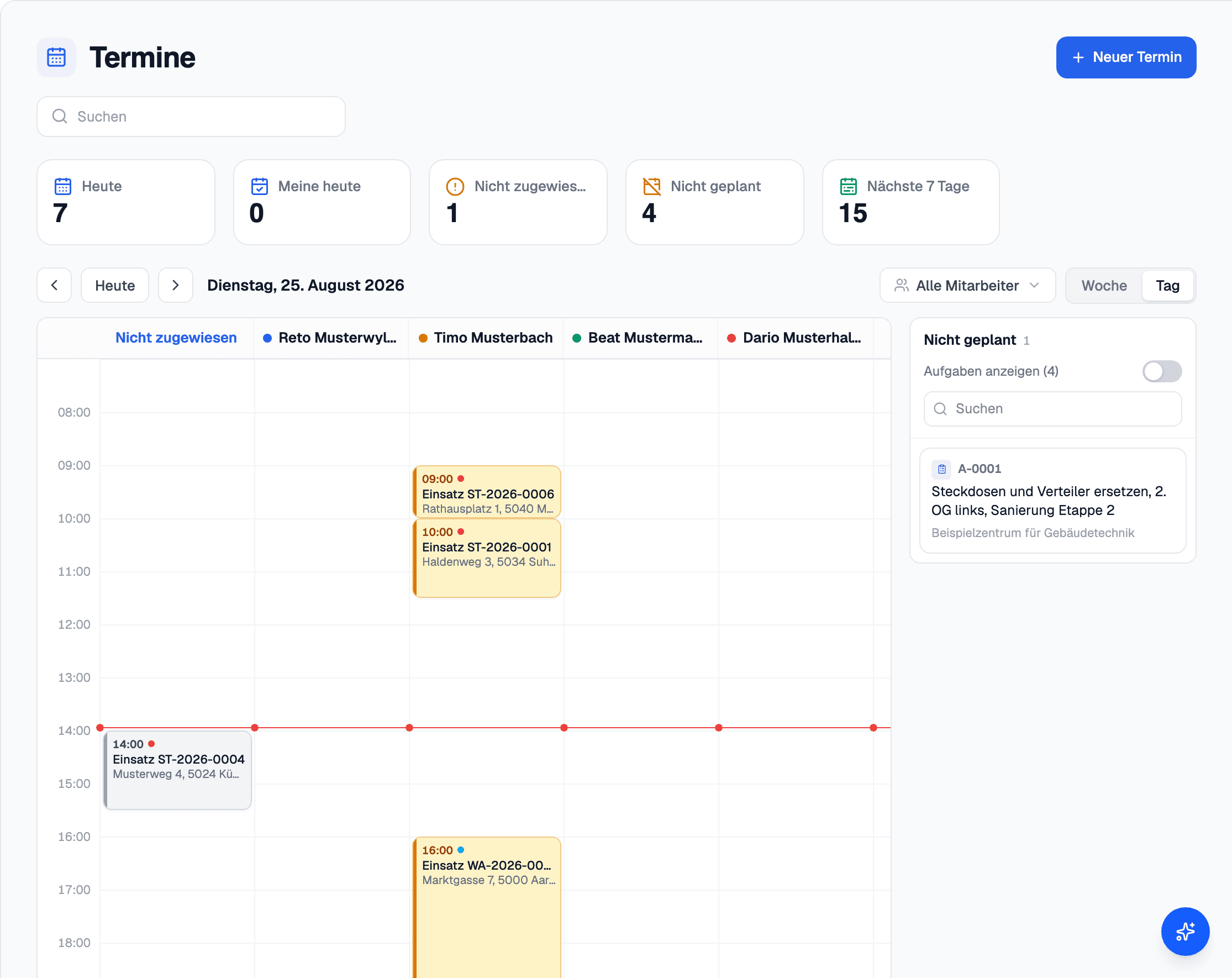Focus the Nicht geplant Suchen field
The image size is (1232, 978).
(x=1052, y=409)
